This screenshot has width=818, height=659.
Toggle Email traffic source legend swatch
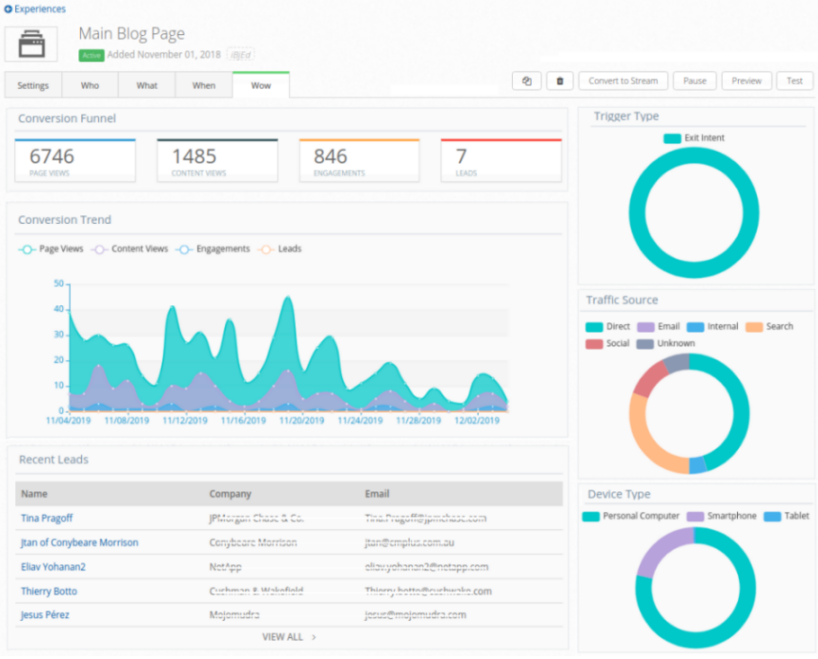tap(646, 327)
